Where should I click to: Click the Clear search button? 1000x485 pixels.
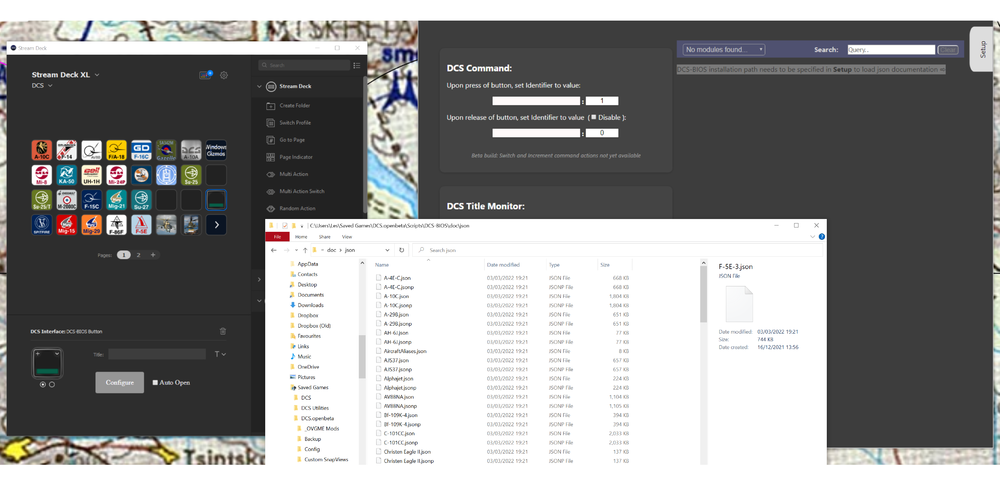pyautogui.click(x=948, y=49)
